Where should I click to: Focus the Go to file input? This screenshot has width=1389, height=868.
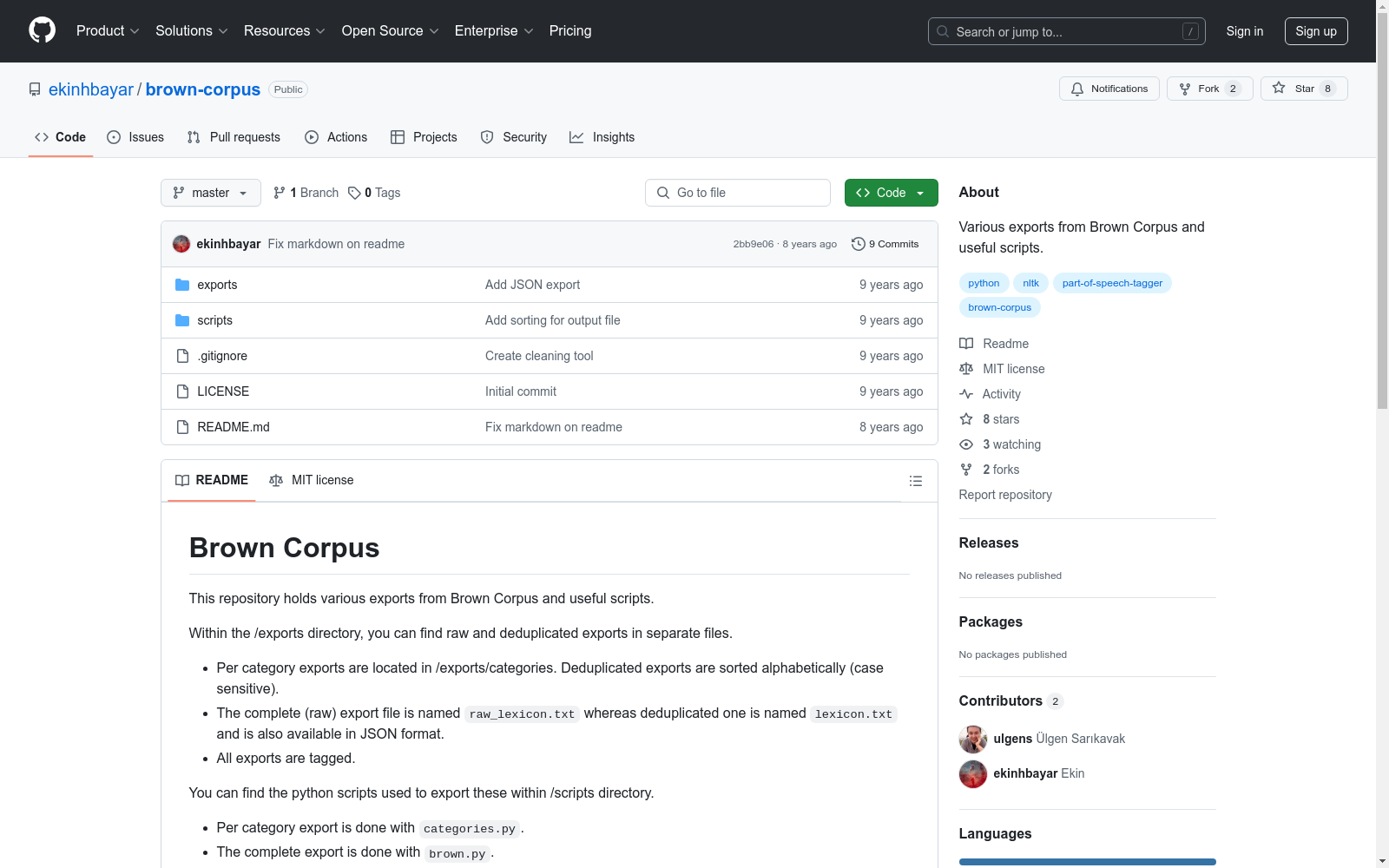(738, 193)
